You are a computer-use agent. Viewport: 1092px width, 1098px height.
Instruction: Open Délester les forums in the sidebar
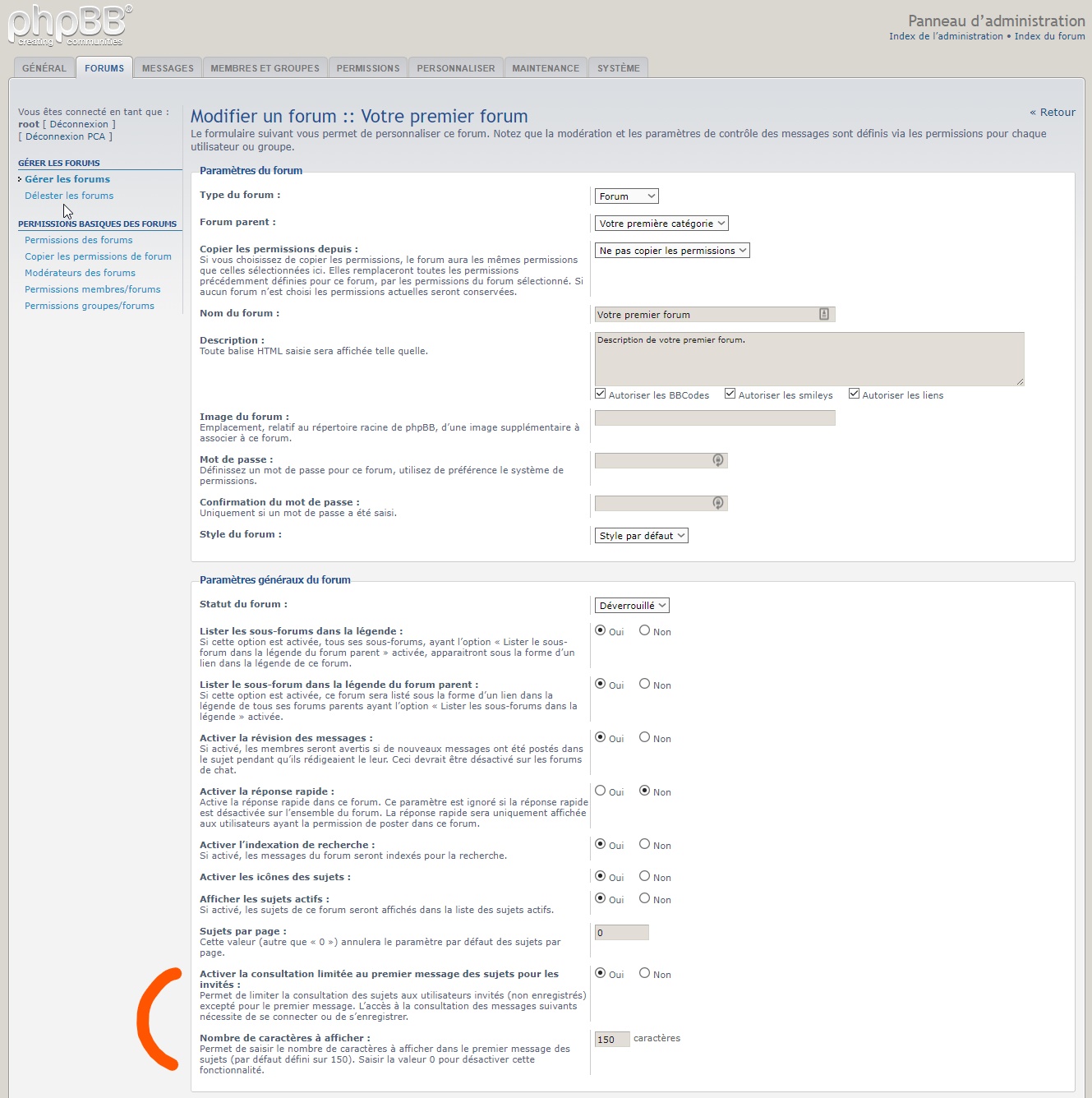(x=69, y=196)
